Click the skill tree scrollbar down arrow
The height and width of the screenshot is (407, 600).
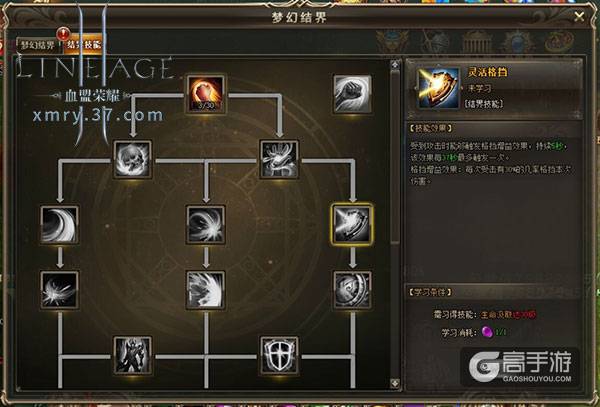point(395,383)
